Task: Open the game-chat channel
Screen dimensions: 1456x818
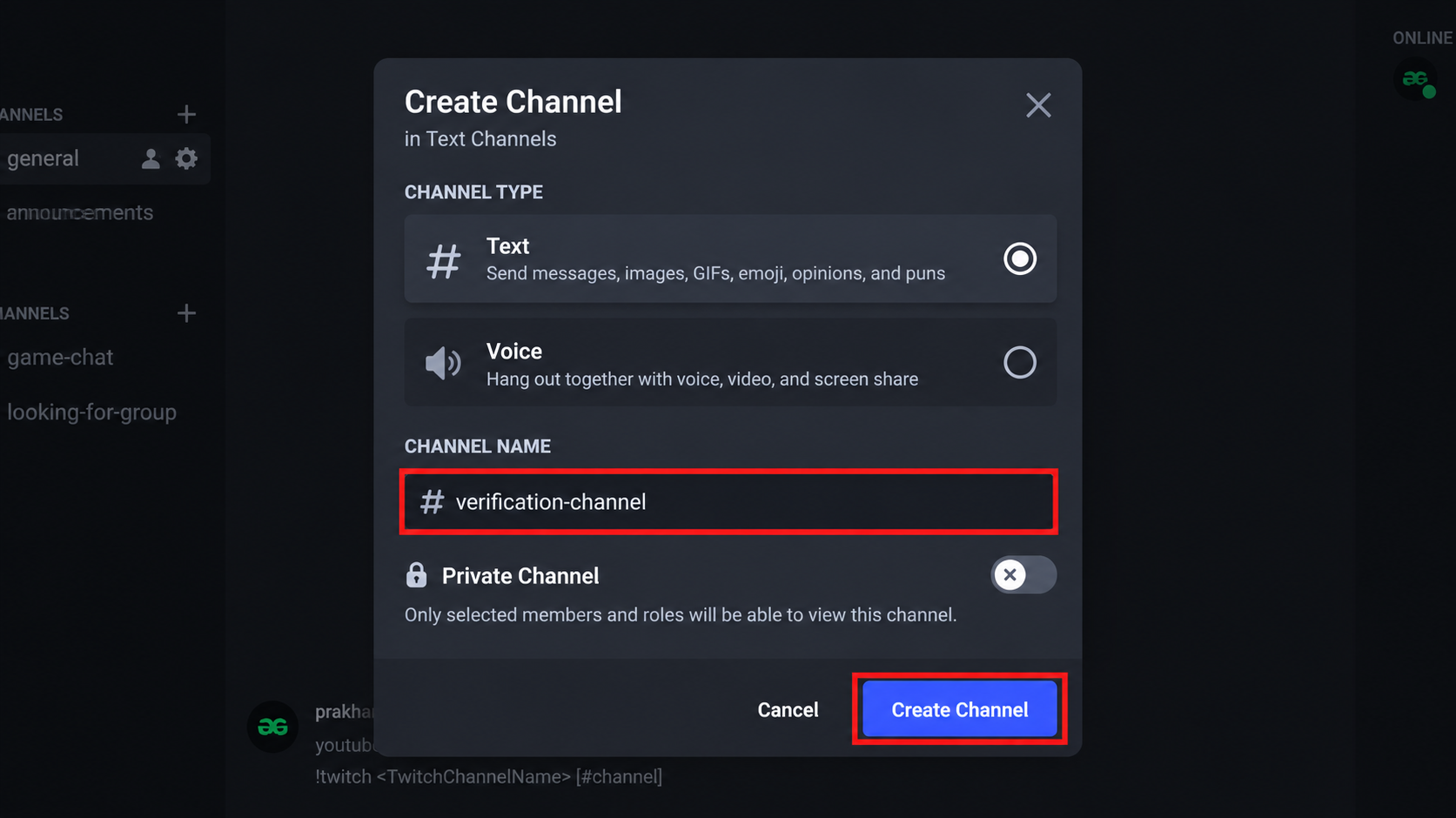Action: (x=60, y=358)
